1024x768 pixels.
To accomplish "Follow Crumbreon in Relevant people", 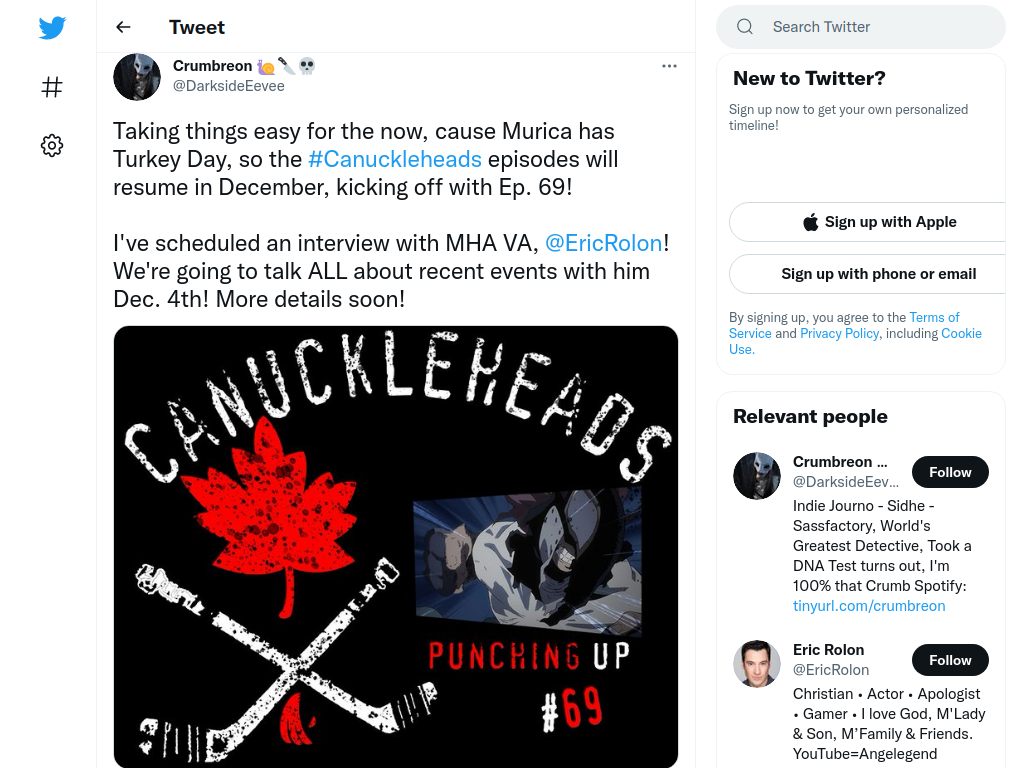I will (950, 472).
